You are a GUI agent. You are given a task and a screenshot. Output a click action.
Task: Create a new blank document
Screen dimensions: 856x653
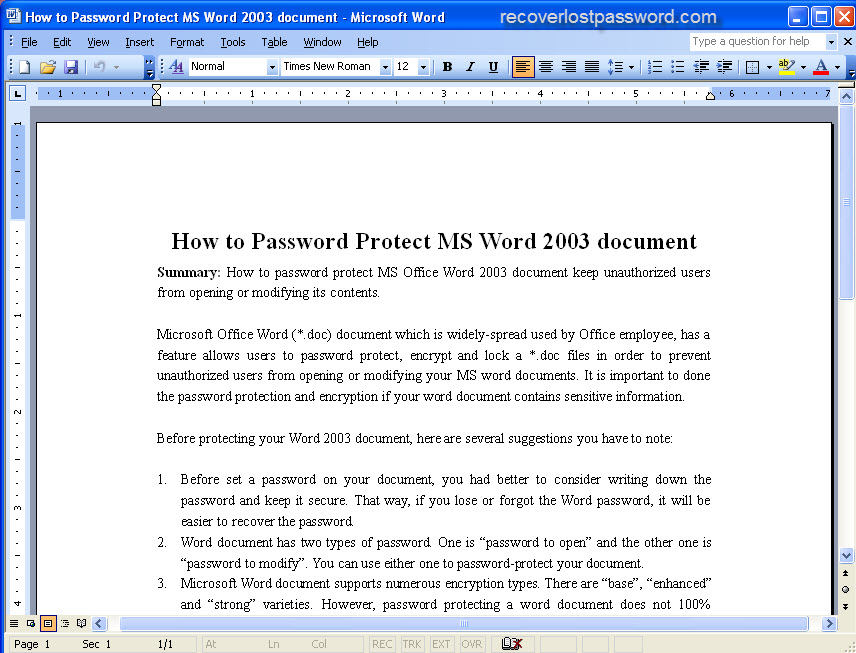[x=25, y=67]
